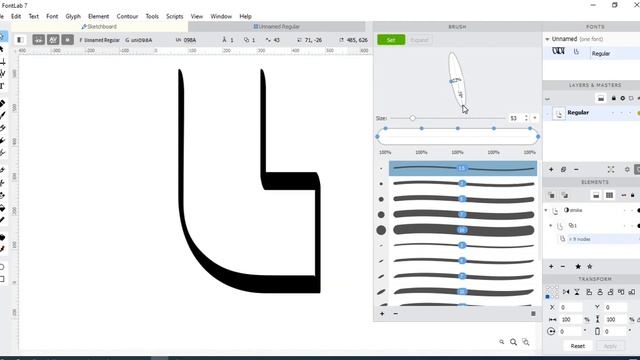Switch to the Unnamed Regular tab
The width and height of the screenshot is (640, 360).
[x=277, y=27]
